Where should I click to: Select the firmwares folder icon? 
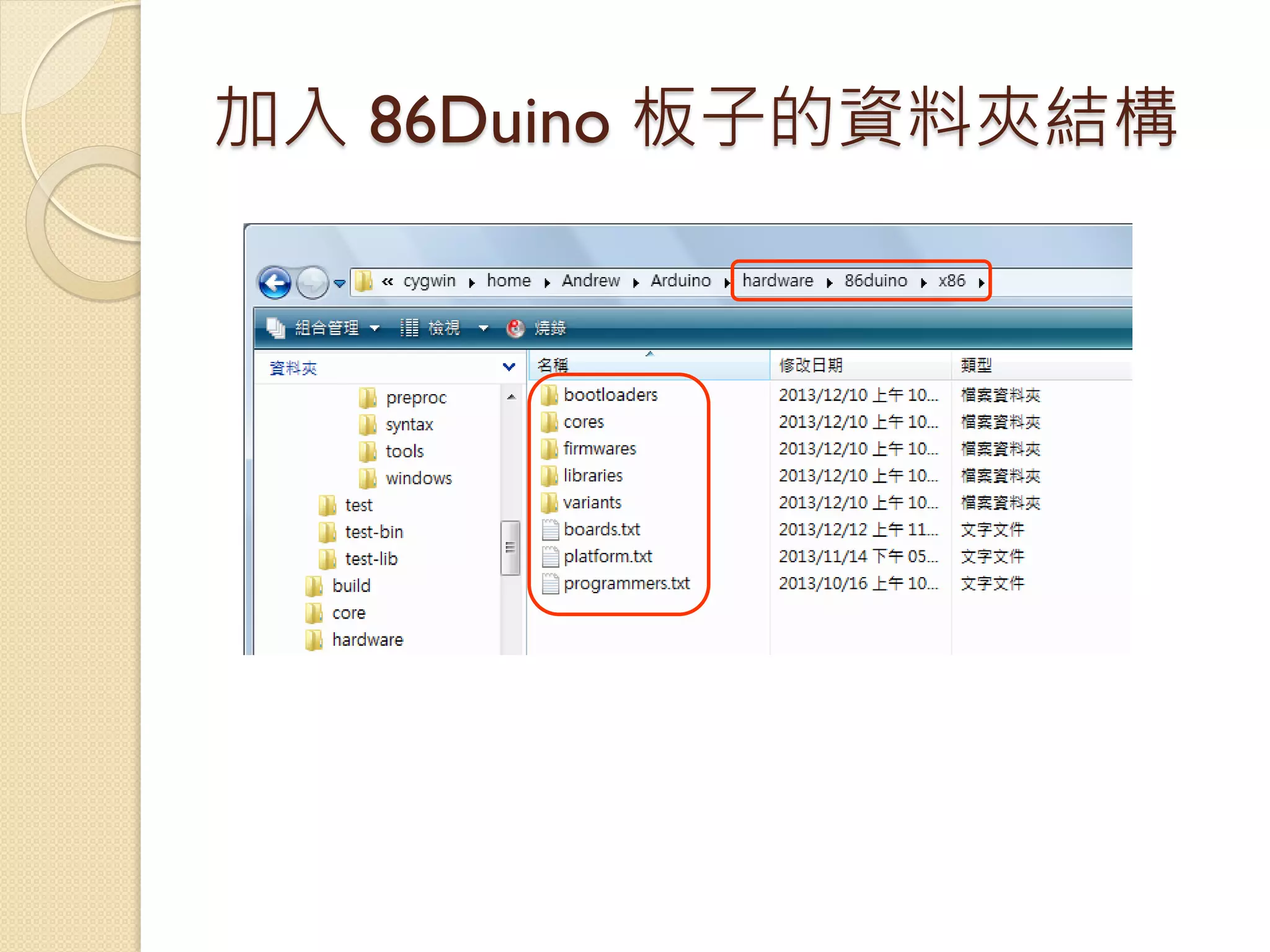point(549,449)
